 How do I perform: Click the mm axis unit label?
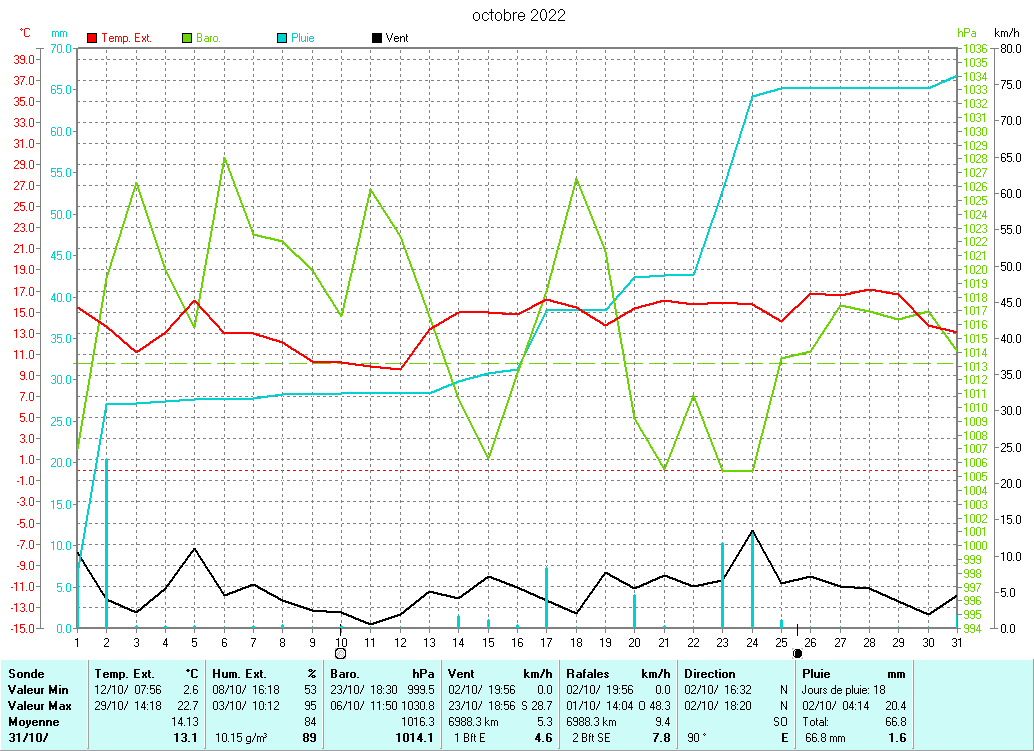[60, 33]
